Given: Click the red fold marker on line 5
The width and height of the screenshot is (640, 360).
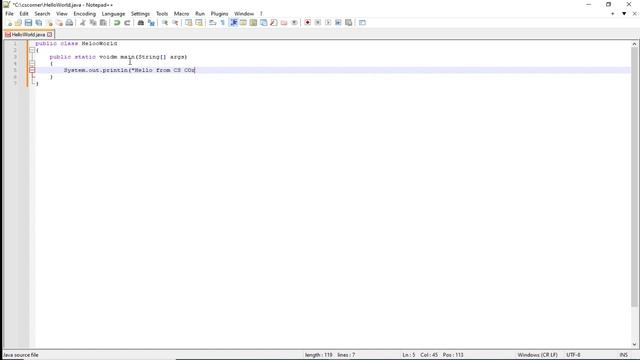Looking at the screenshot, I should pos(32,70).
